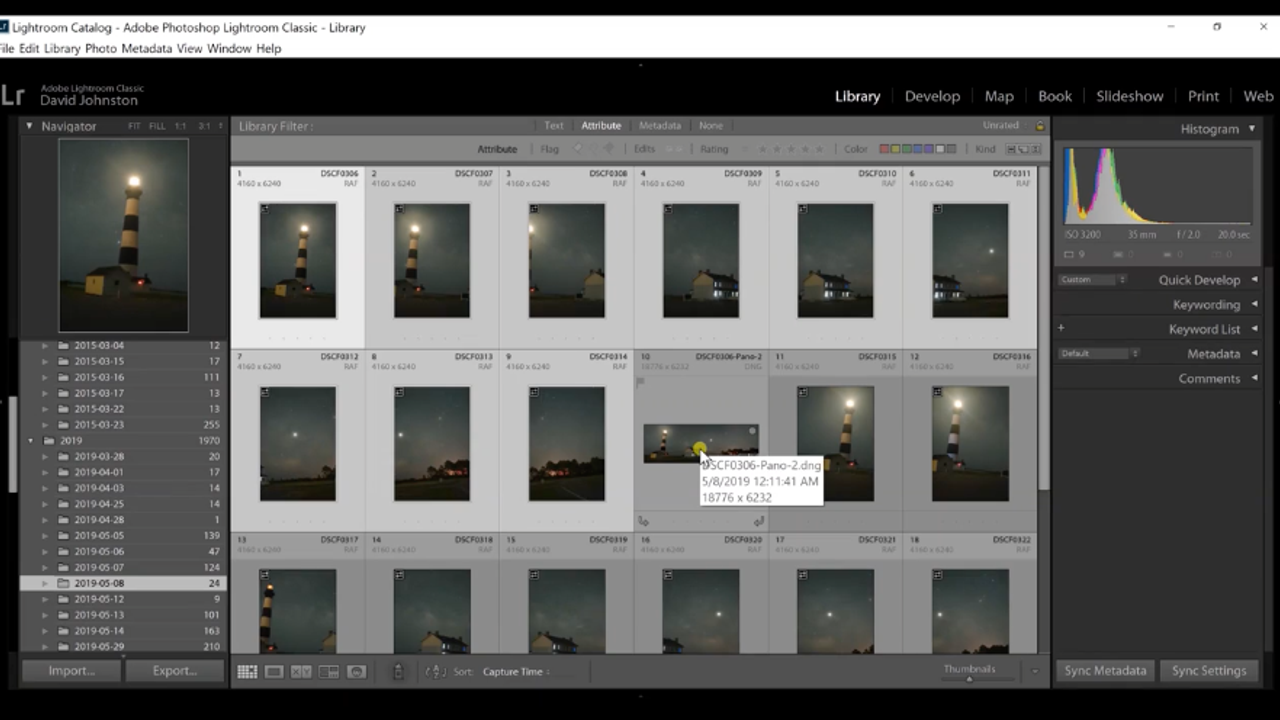Click the Painter spray can tool
This screenshot has height=720, width=1280.
click(x=398, y=672)
